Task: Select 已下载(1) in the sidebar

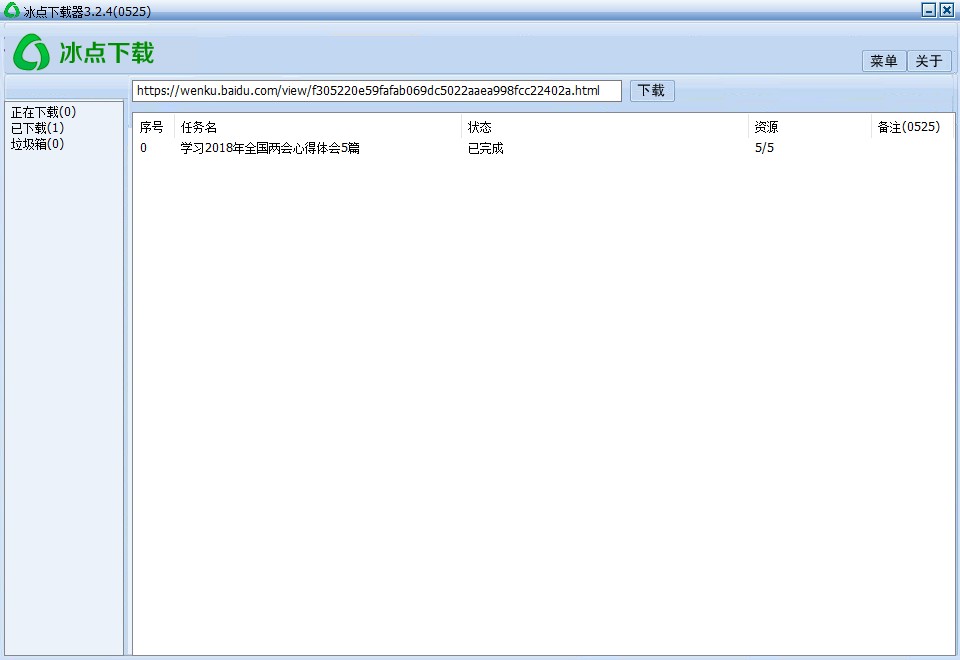Action: click(x=37, y=128)
